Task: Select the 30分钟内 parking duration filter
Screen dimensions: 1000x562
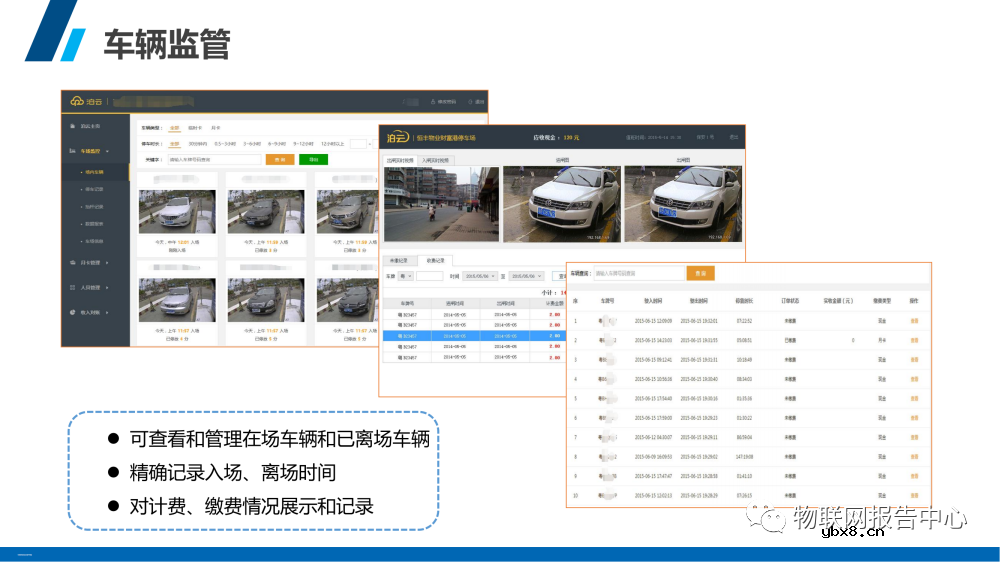Action: (x=198, y=143)
